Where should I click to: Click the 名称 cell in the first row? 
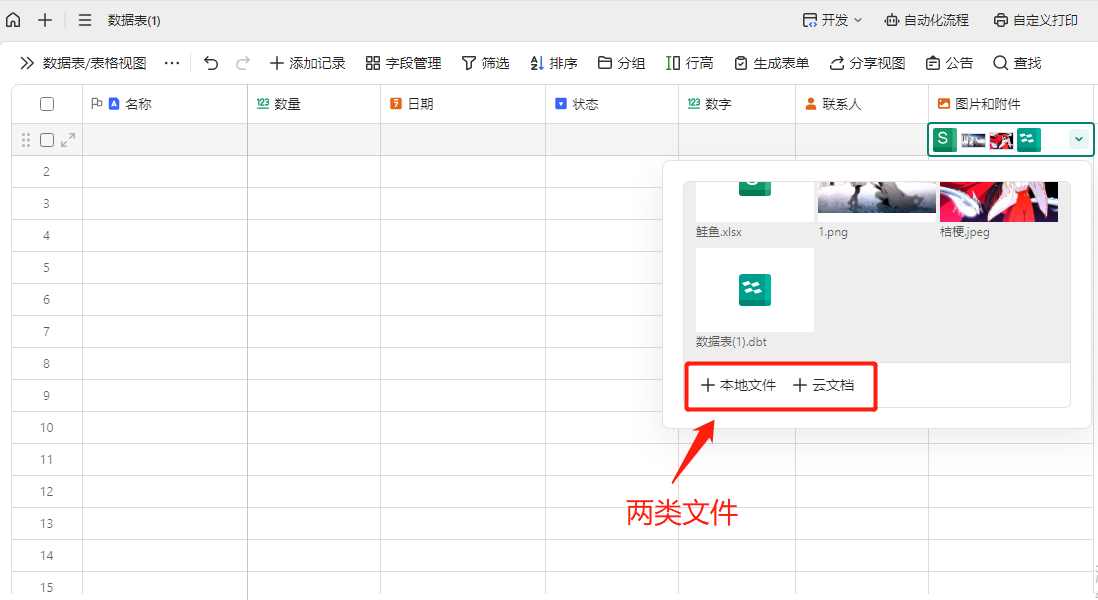165,140
